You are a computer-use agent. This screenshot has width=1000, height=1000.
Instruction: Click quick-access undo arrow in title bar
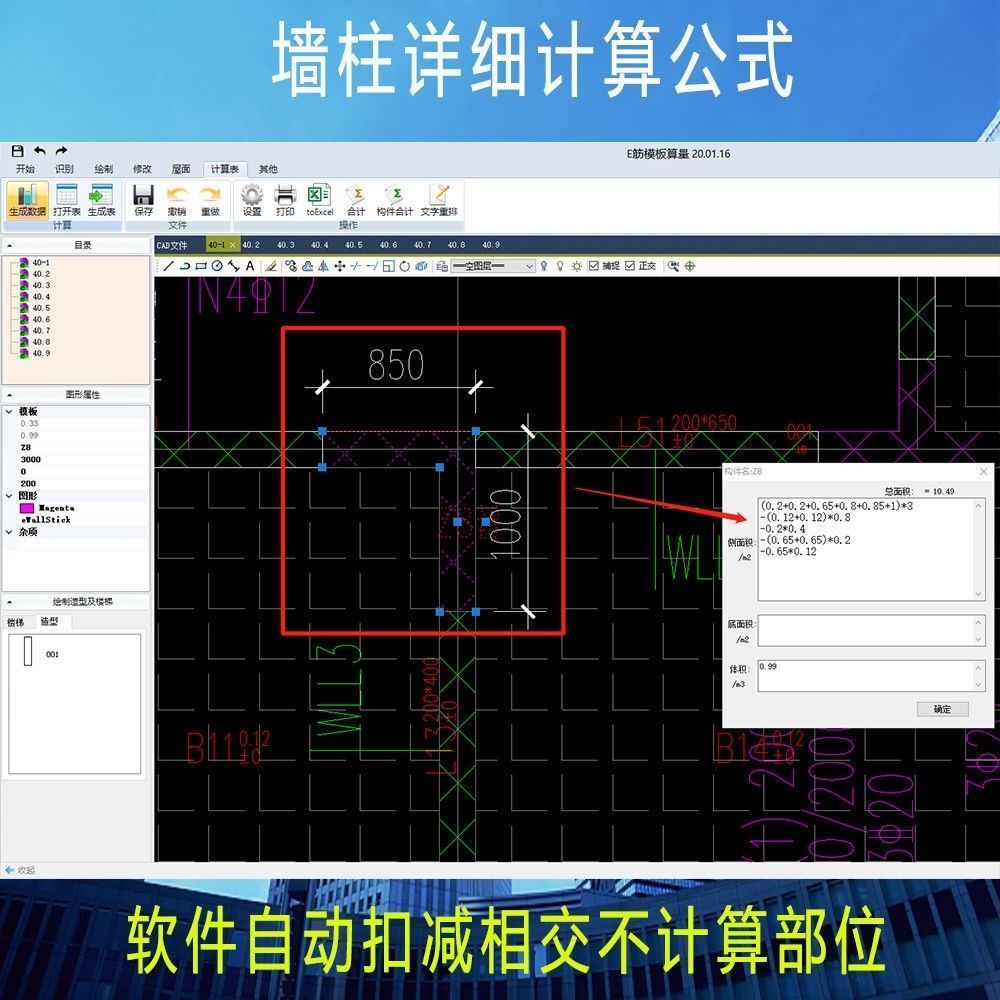pos(40,151)
